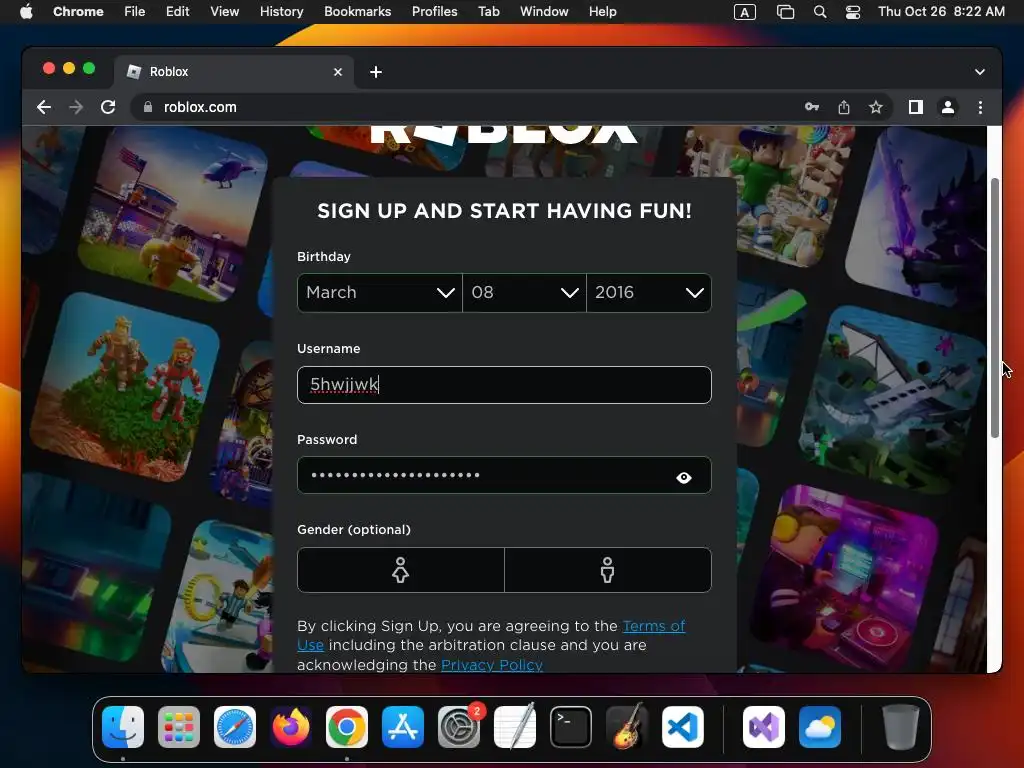1024x768 pixels.
Task: Go back using the browser back arrow
Action: 44,107
